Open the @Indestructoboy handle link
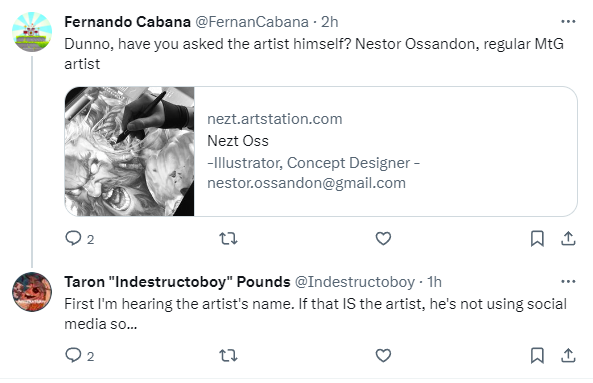The image size is (593, 383). [355, 282]
